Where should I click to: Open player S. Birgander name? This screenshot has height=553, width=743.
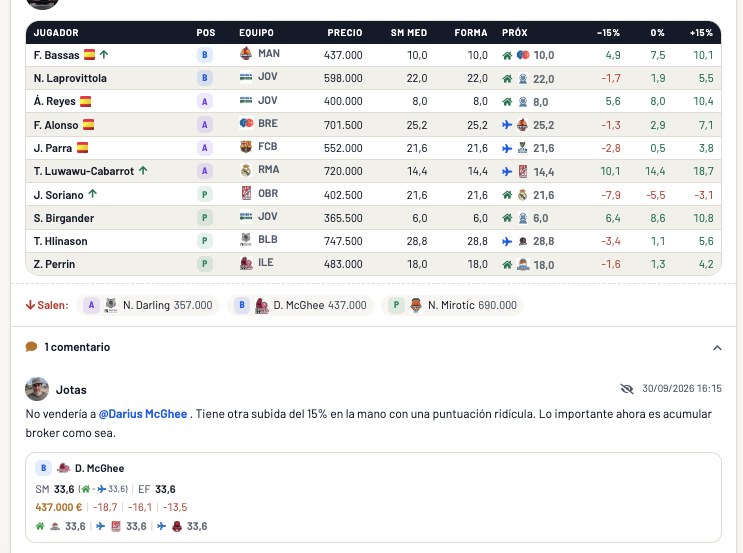(64, 218)
